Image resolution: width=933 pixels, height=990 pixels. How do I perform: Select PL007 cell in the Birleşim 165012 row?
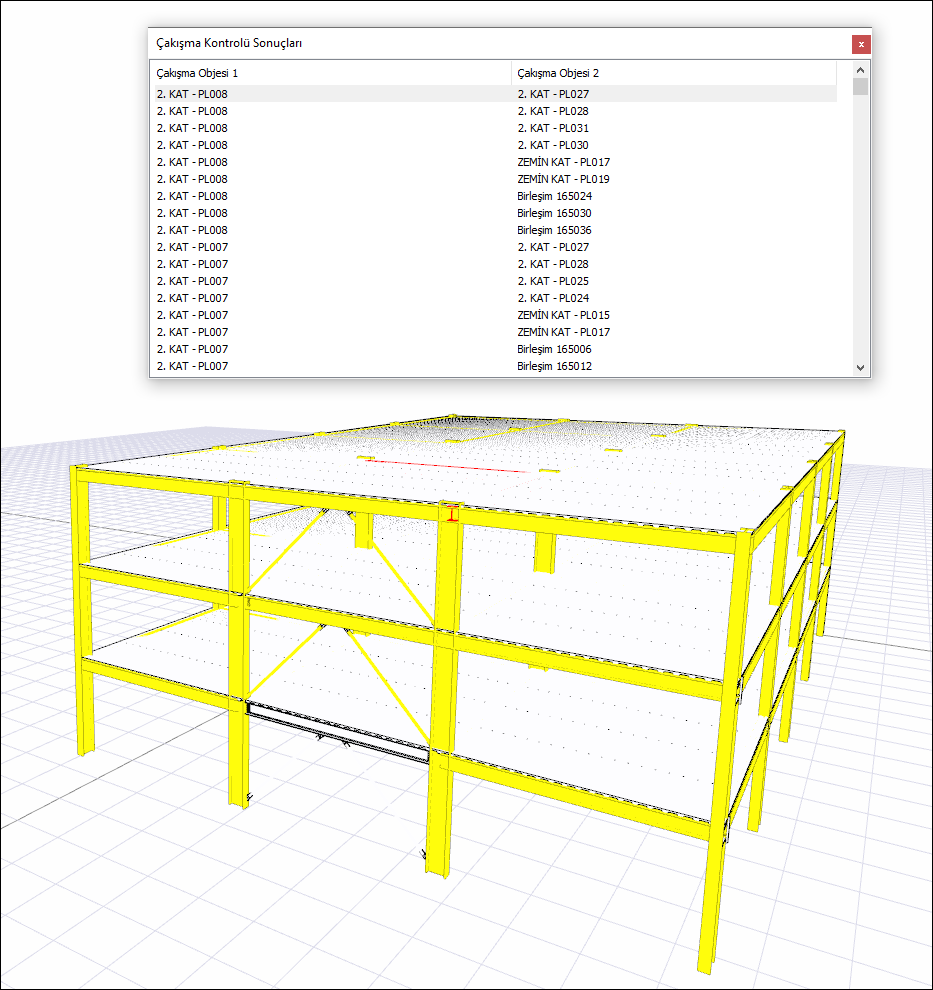click(x=192, y=367)
